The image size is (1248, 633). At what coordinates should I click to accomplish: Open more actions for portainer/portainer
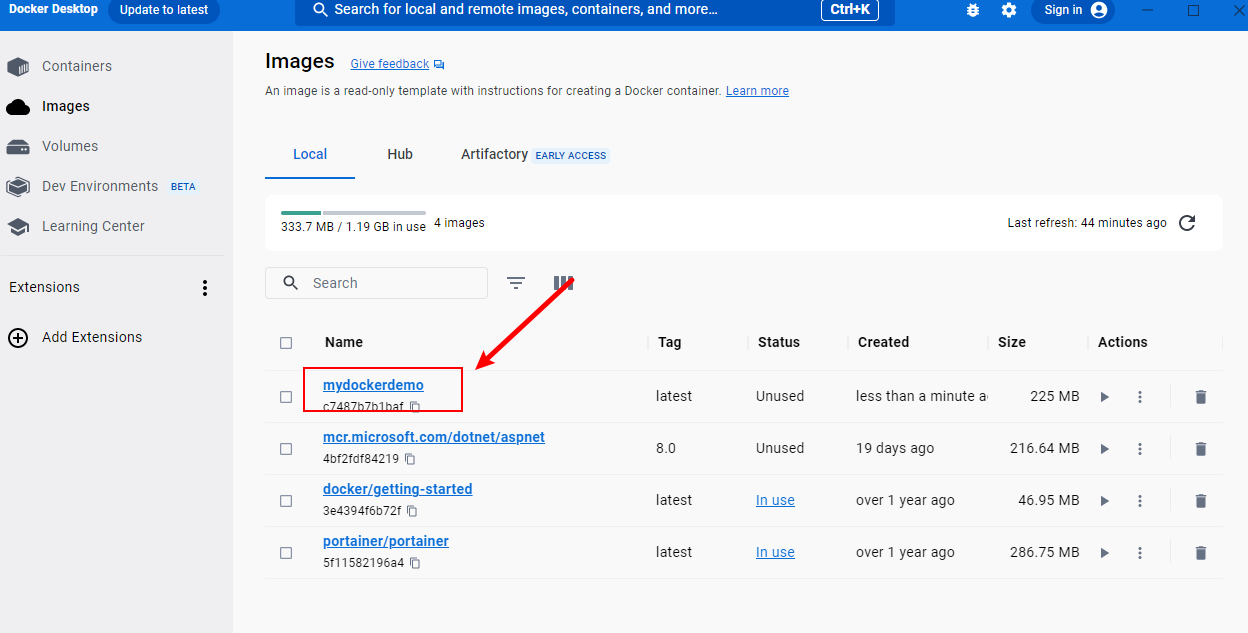(1140, 553)
